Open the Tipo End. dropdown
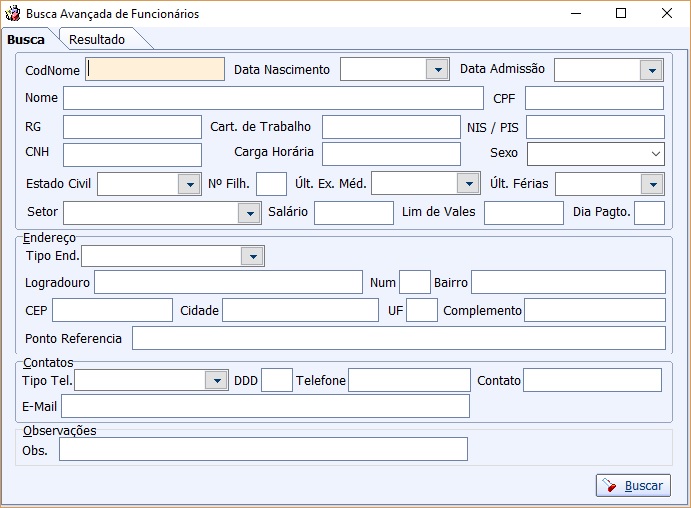This screenshot has height=508, width=691. 253,256
